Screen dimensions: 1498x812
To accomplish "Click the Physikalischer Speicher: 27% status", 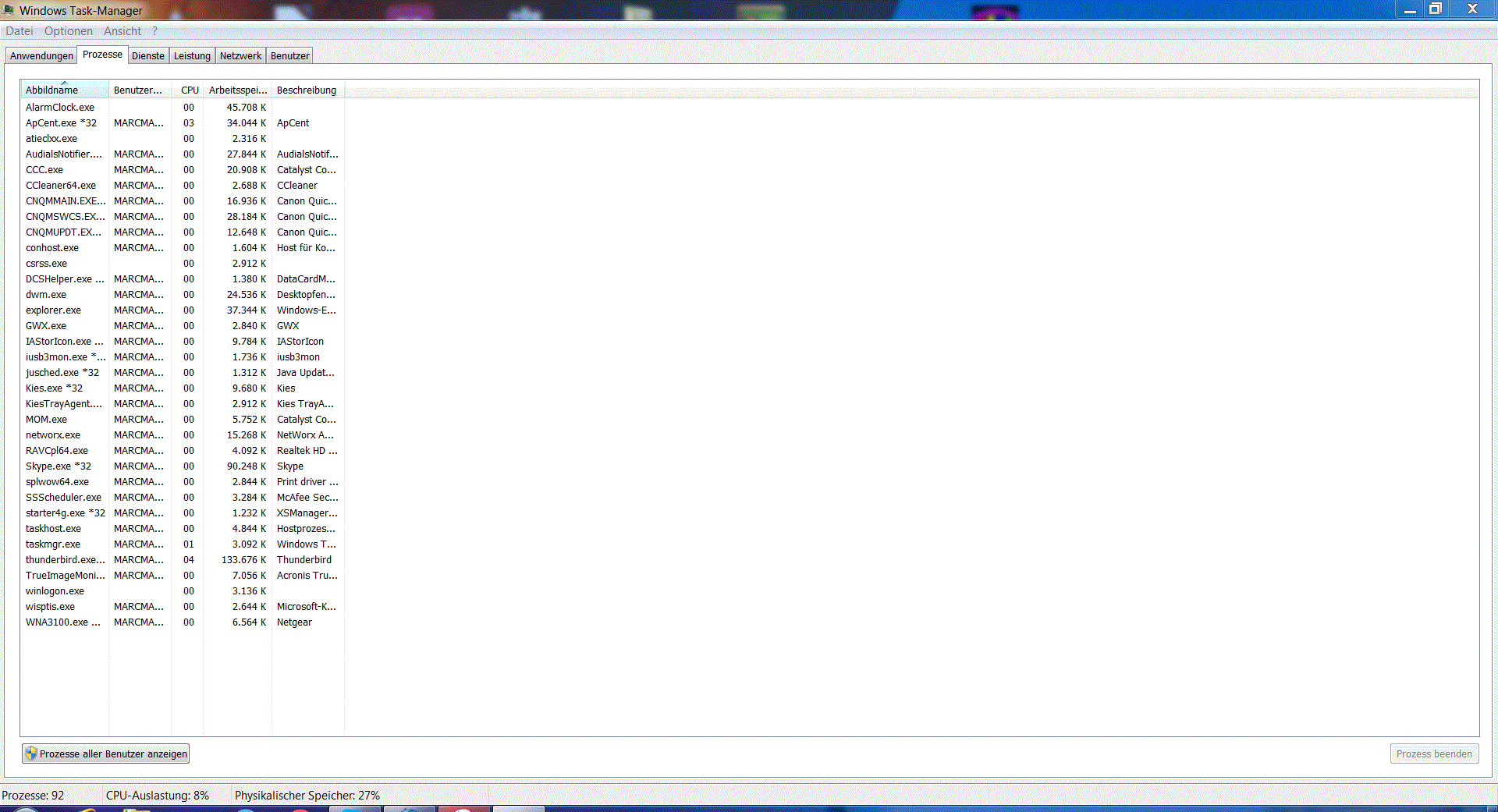I will 307,796.
